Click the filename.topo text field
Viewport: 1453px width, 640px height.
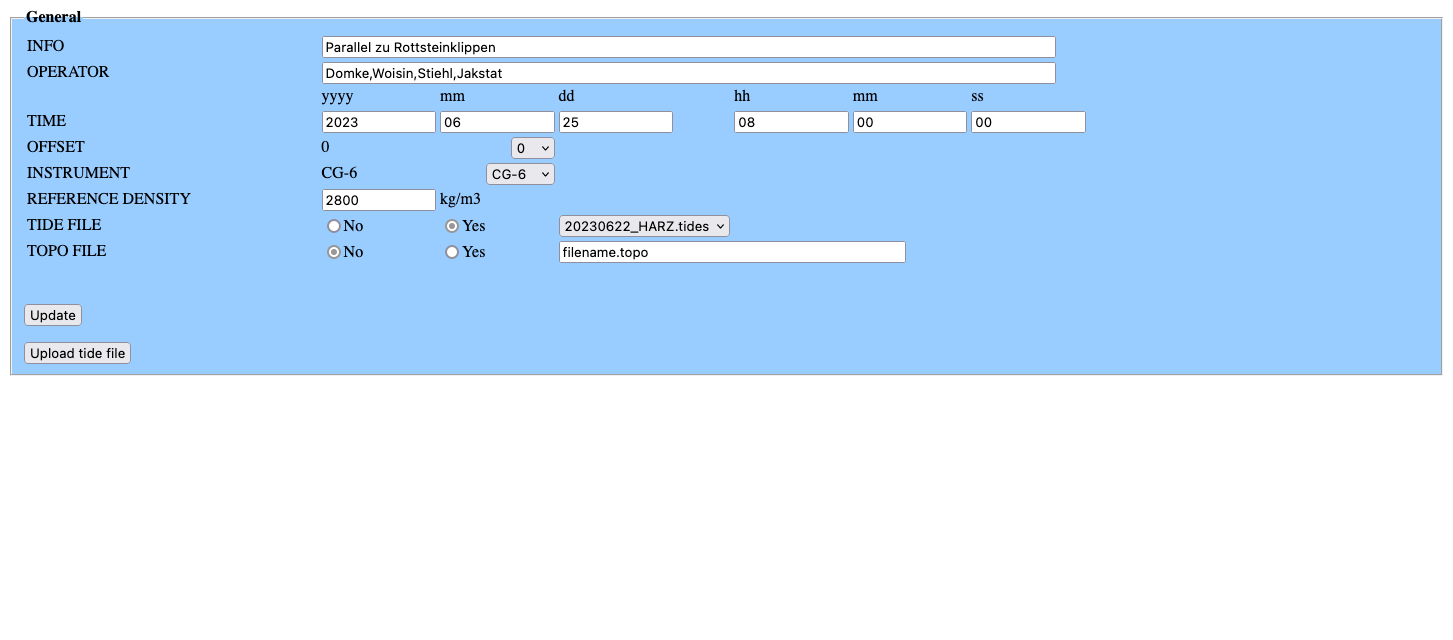pos(731,252)
